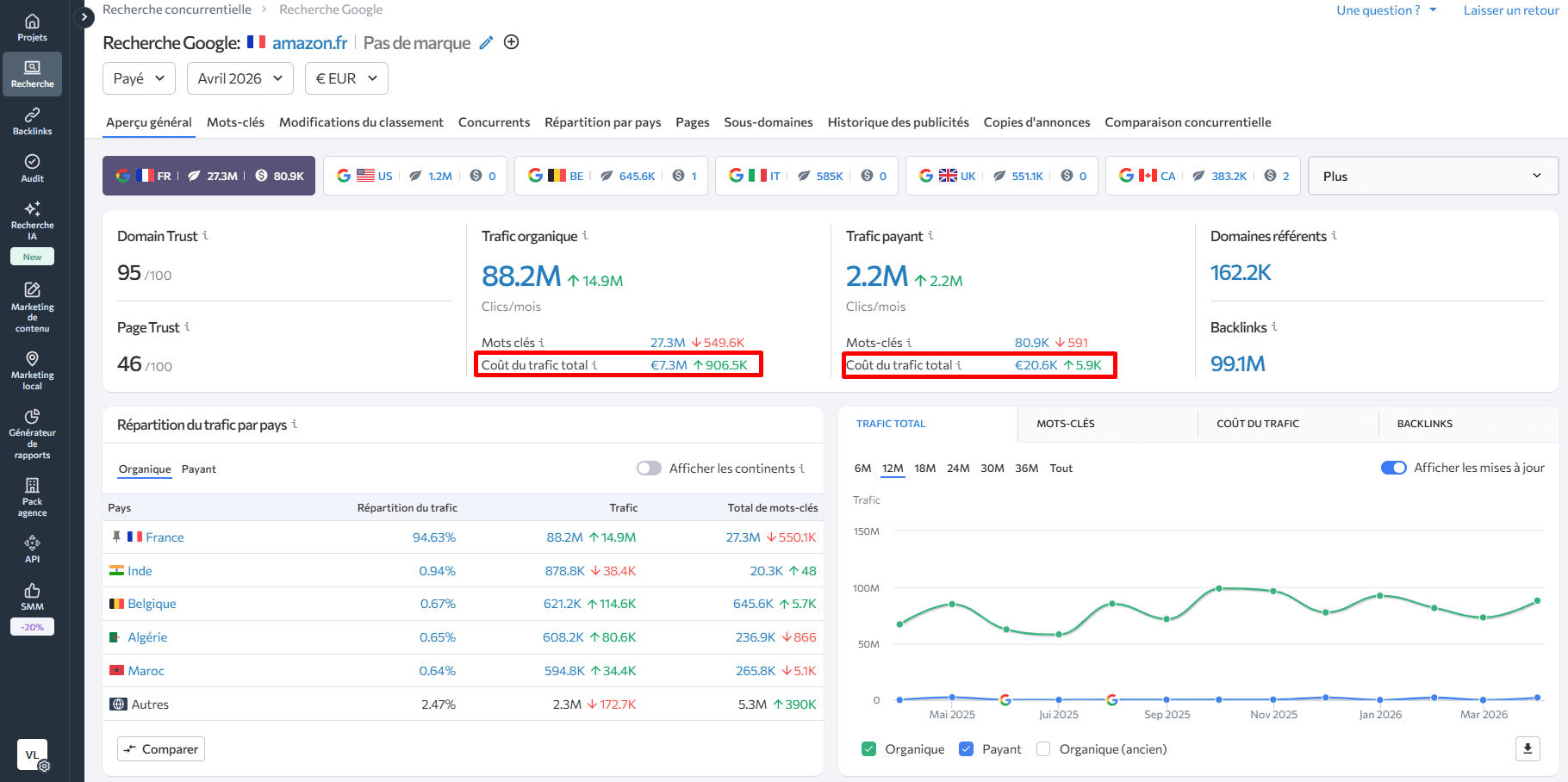This screenshot has height=782, width=1568.
Task: Open SMM in the sidebar
Action: click(x=32, y=596)
